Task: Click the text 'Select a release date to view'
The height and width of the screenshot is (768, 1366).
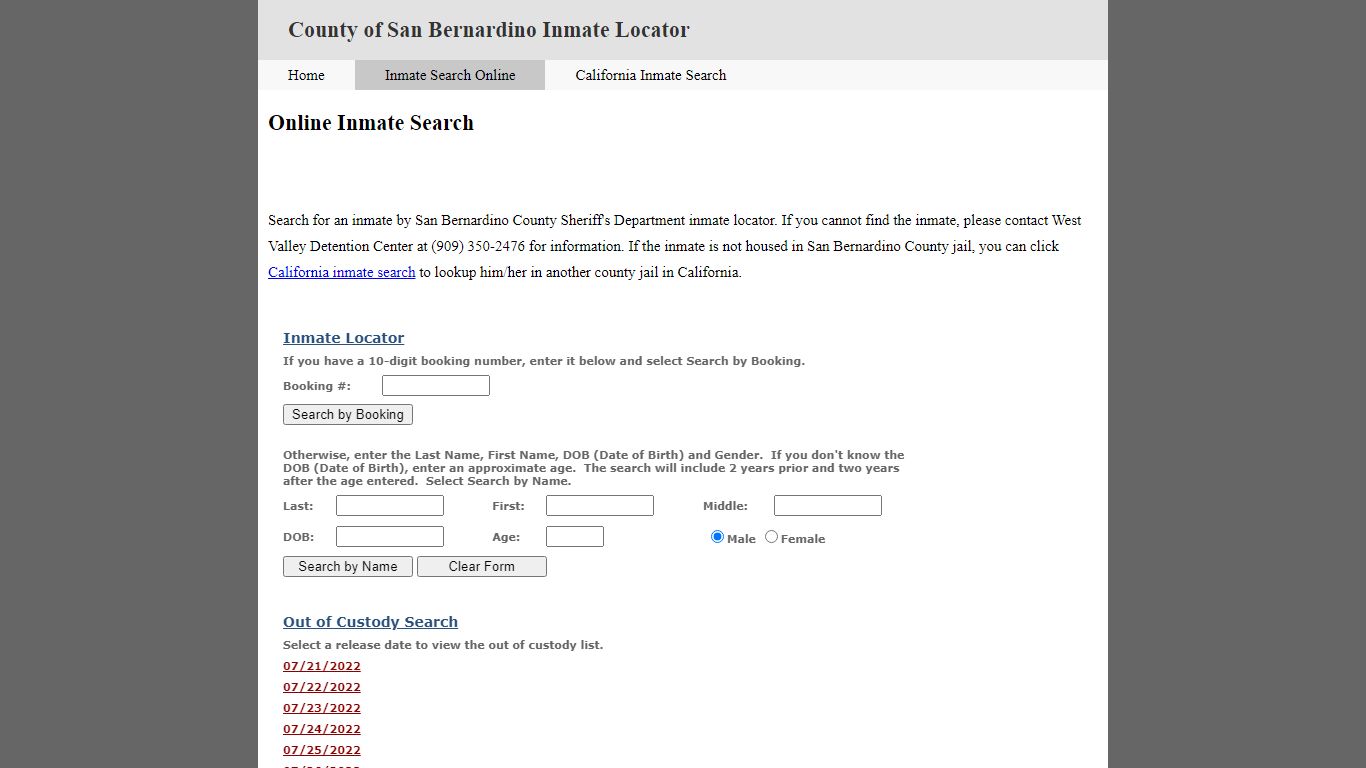Action: 372,645
